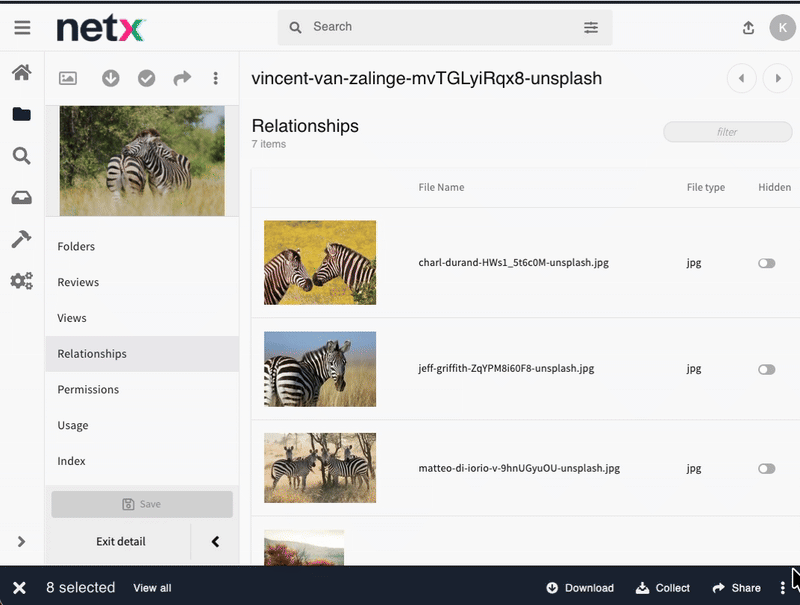Open the charl-durand zebra thumbnail
800x605 pixels.
click(320, 263)
